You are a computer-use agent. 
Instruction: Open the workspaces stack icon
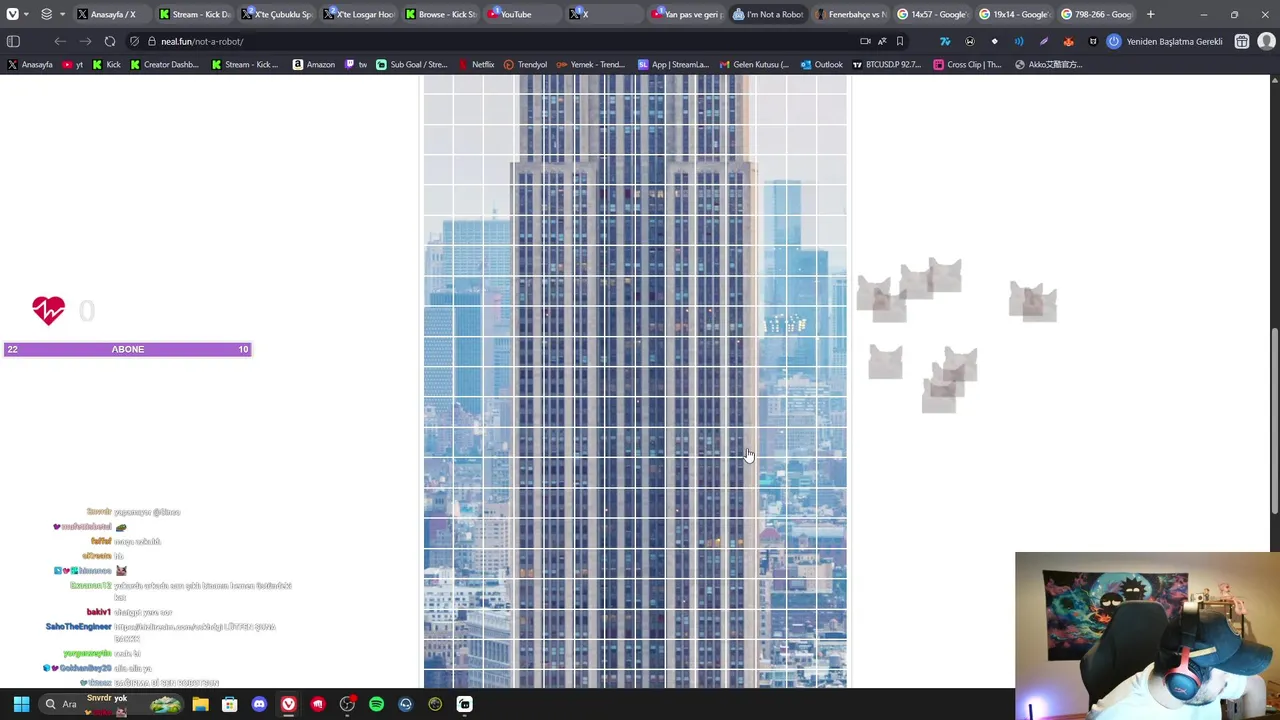coord(46,14)
